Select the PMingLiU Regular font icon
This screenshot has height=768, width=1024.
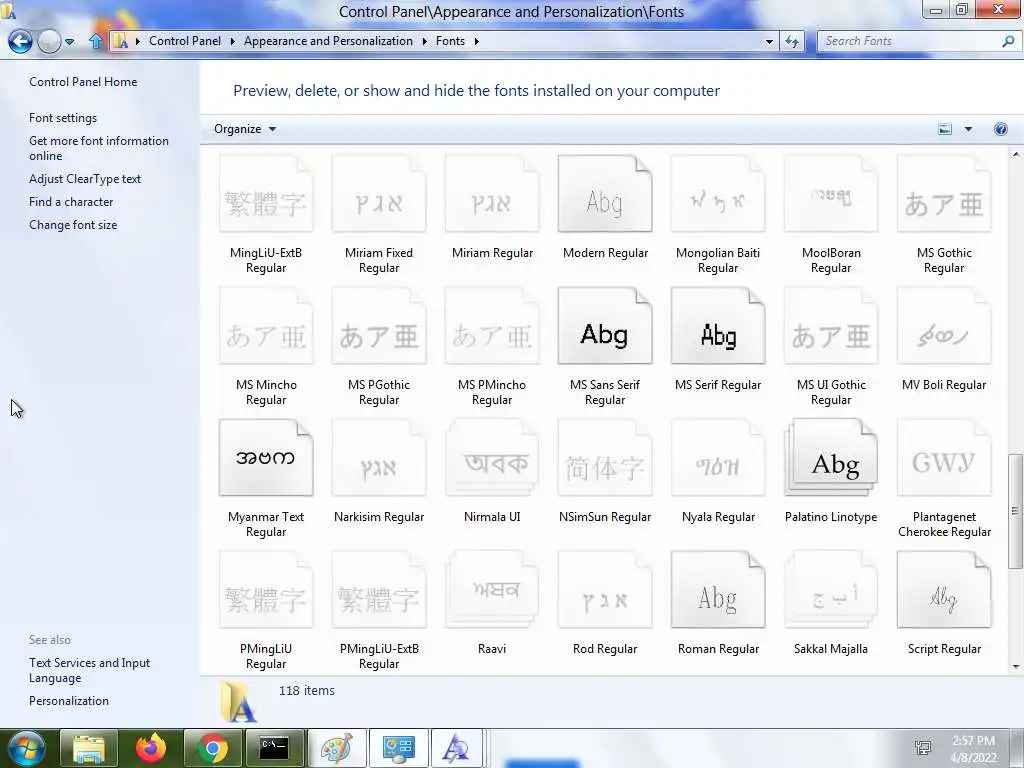pos(266,589)
